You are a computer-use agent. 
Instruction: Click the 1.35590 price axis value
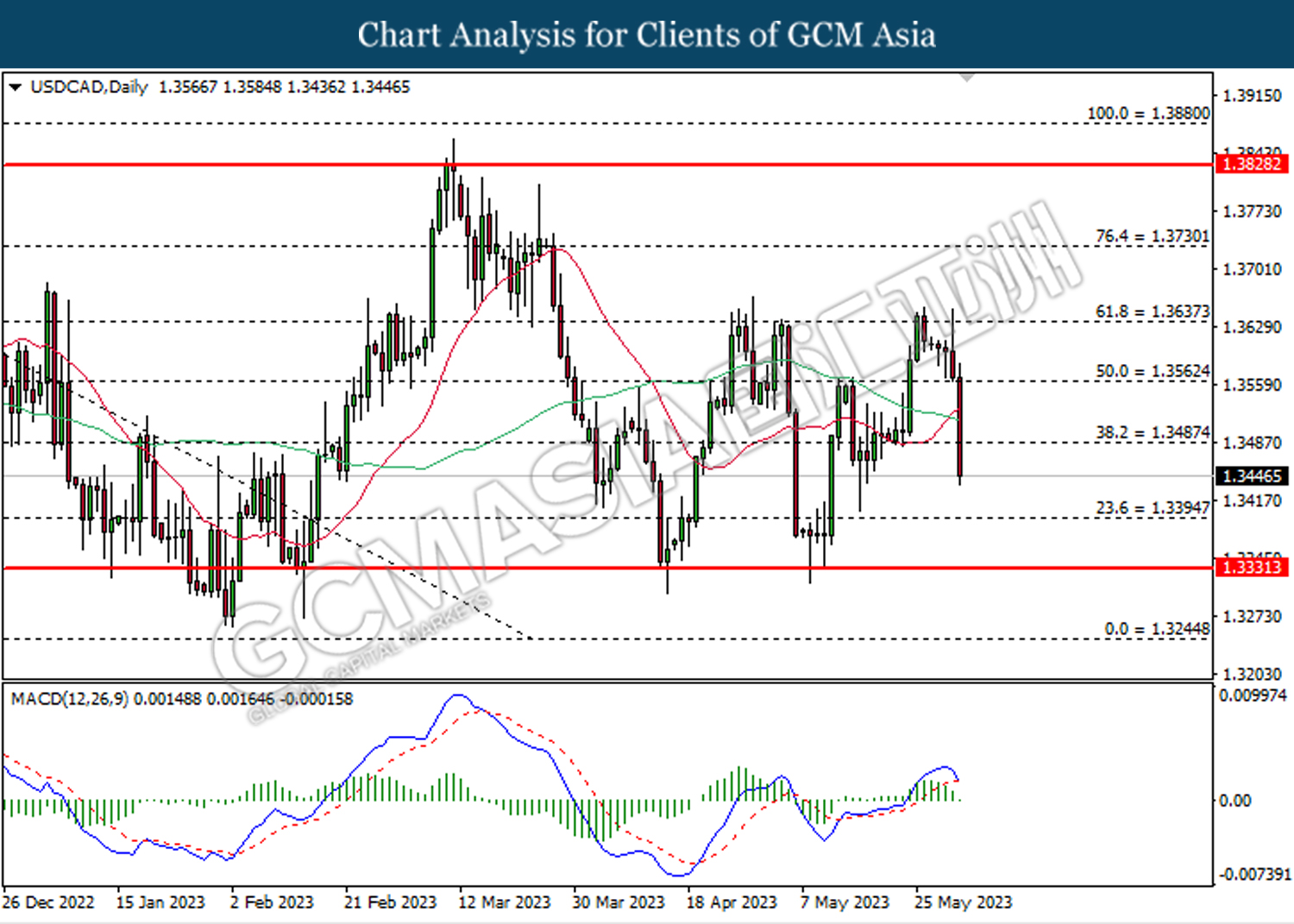click(1252, 385)
